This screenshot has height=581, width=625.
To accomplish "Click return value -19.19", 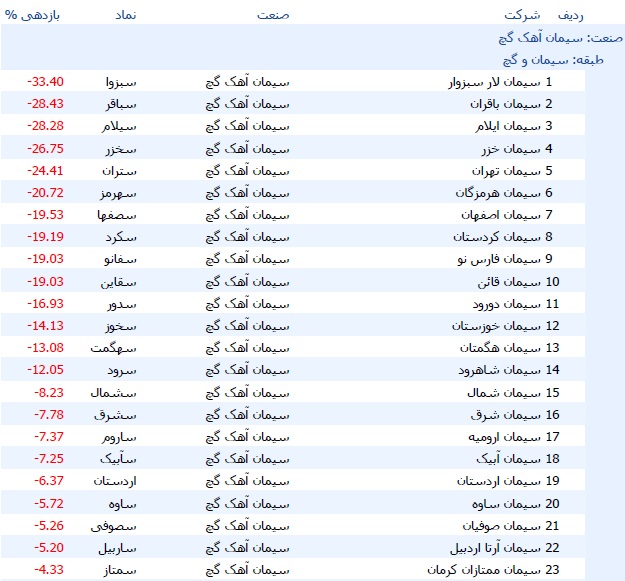I will click(45, 236).
